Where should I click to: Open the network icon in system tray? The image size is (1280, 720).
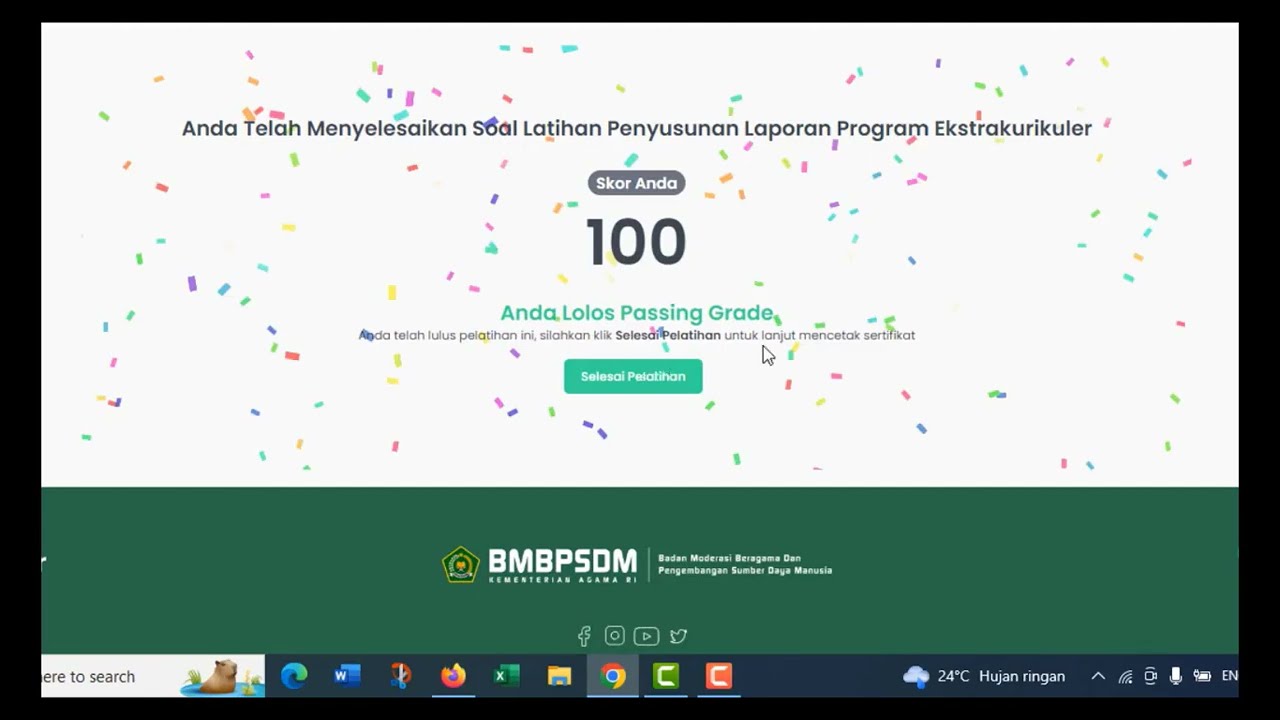coord(1125,677)
